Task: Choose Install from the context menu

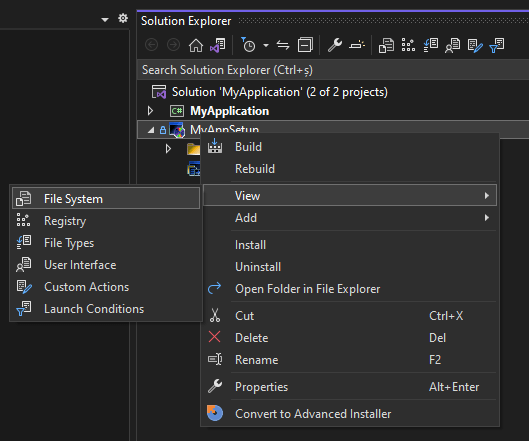Action: pos(350,245)
